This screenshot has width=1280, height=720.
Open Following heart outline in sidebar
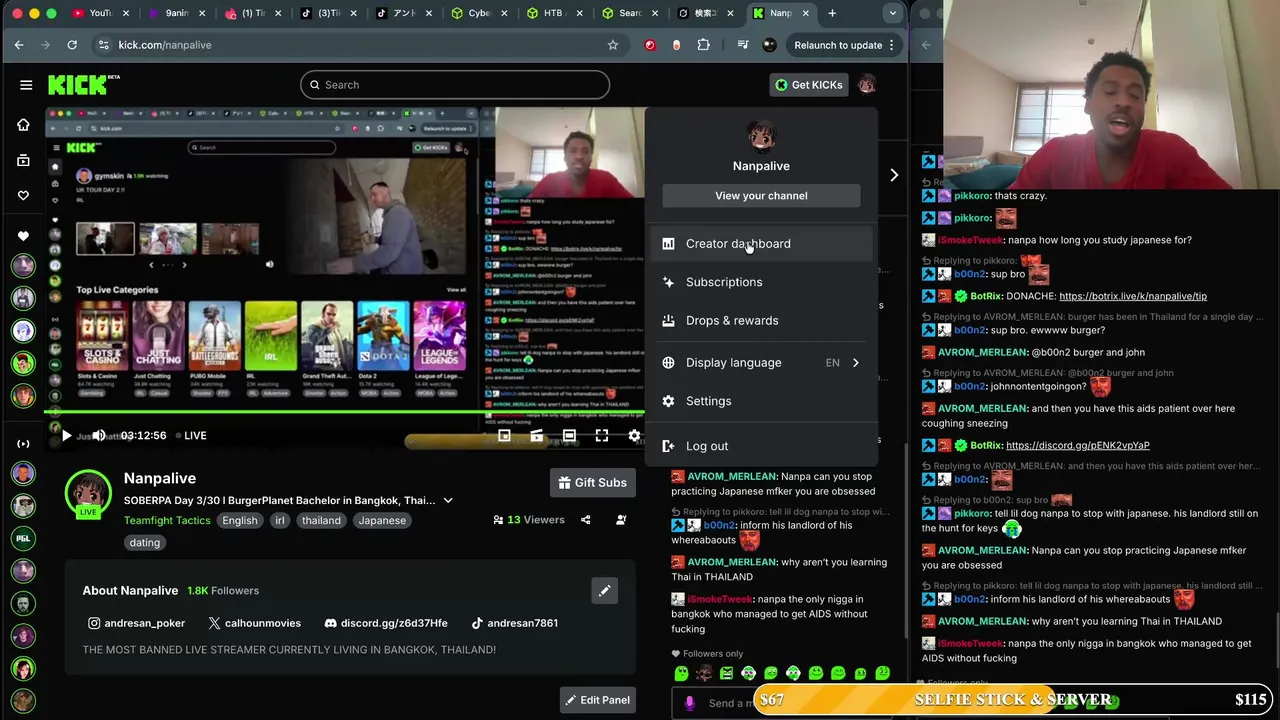[23, 195]
